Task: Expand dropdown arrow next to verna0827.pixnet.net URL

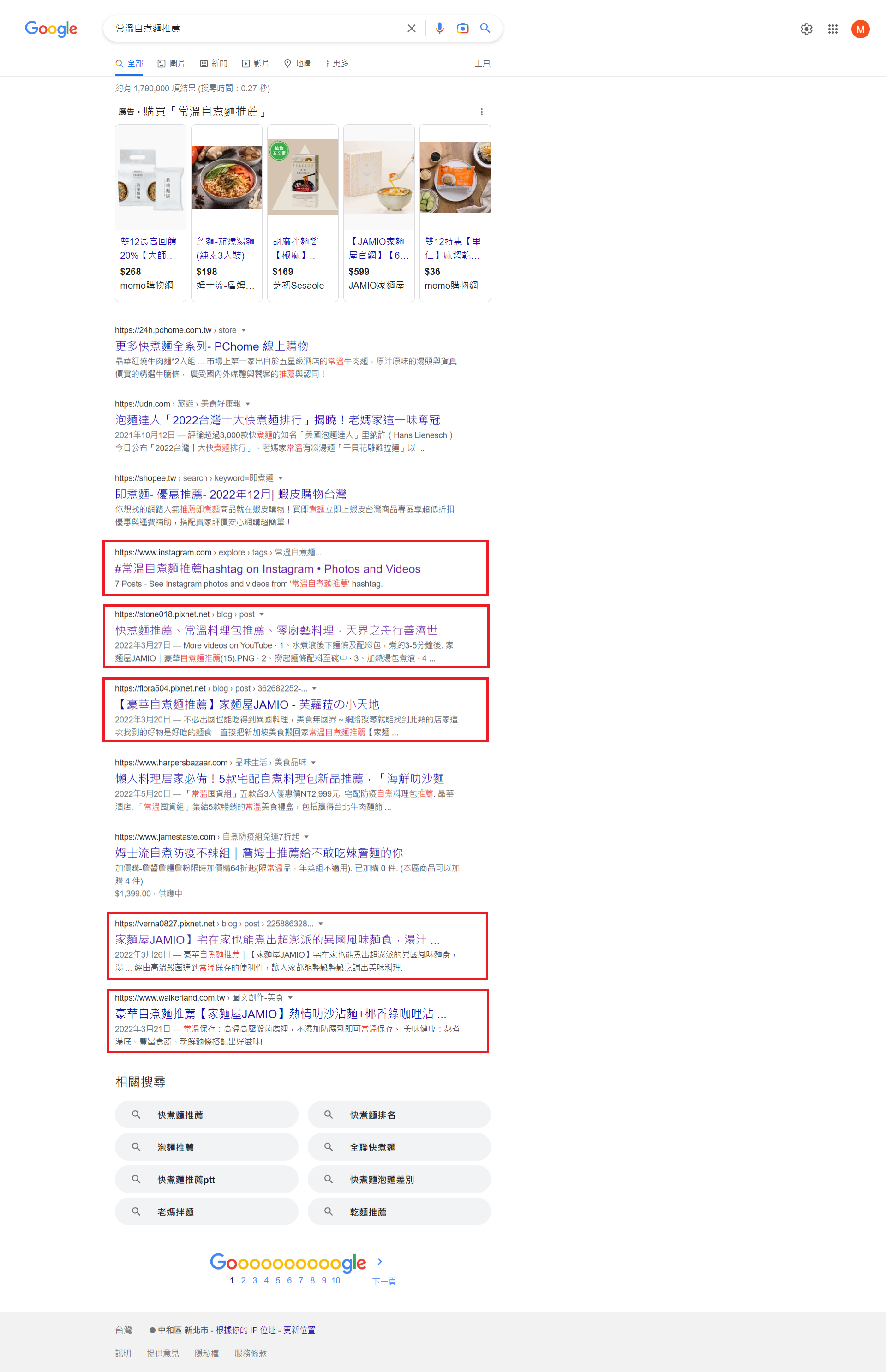Action: [321, 924]
